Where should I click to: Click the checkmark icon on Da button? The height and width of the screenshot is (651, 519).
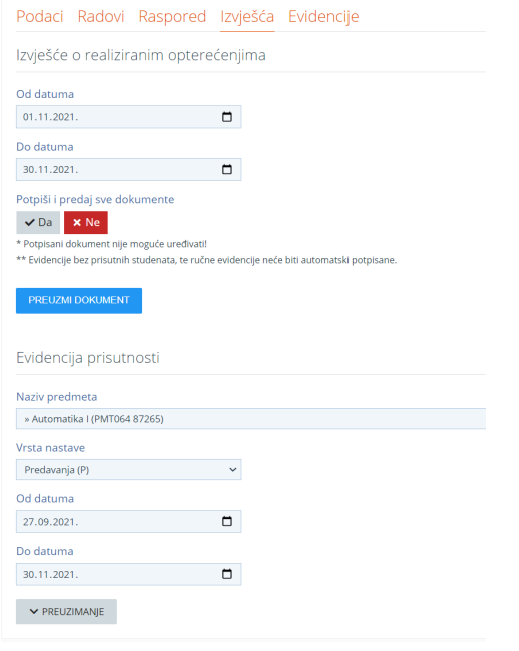pyautogui.click(x=29, y=223)
